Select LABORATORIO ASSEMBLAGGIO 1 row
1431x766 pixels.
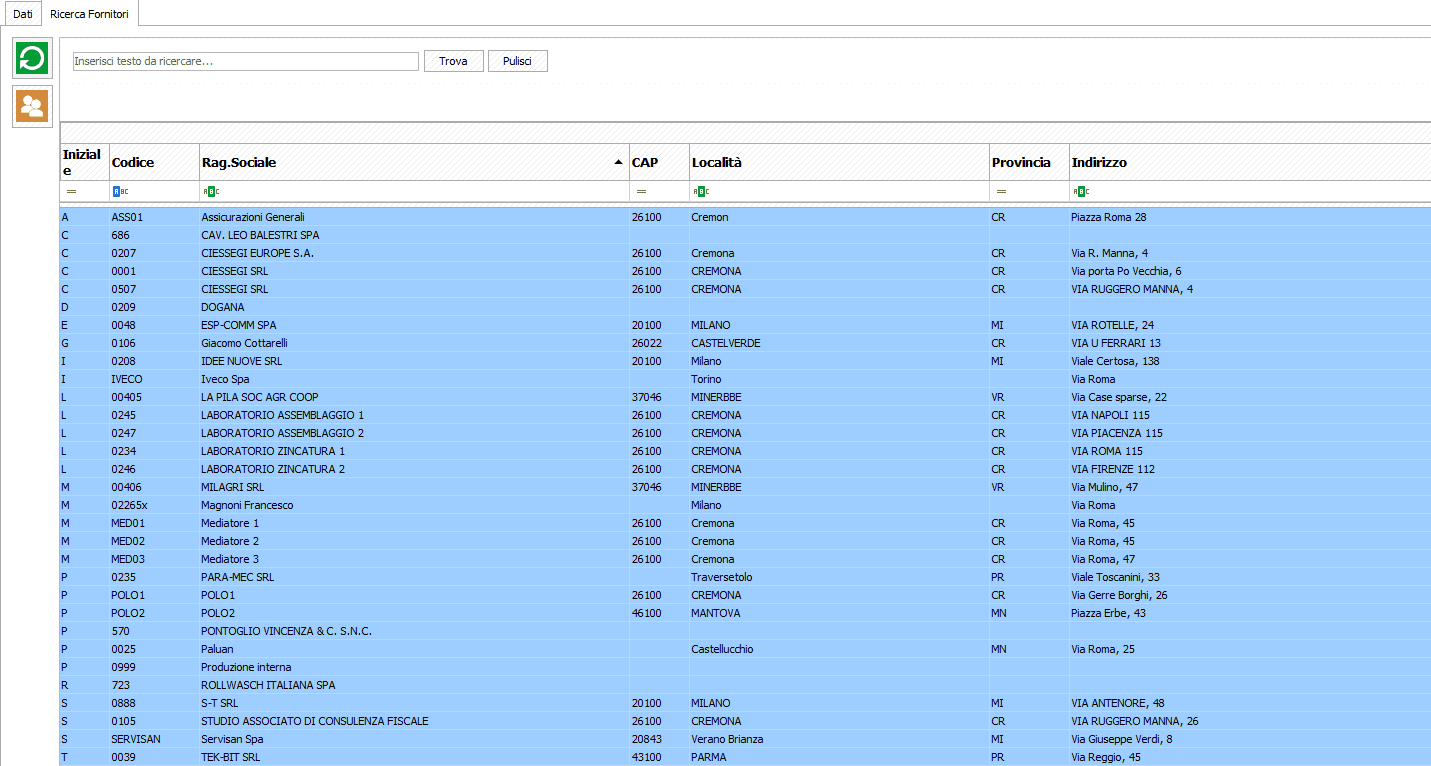tap(745, 415)
